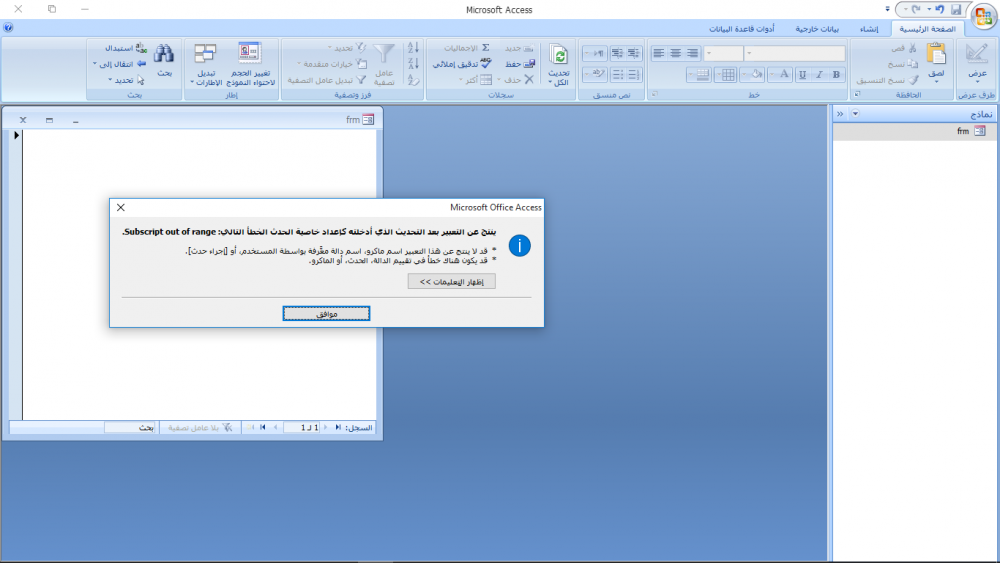Click the إظهار التعليمات (Show Help) button
1000x563 pixels.
coord(452,281)
